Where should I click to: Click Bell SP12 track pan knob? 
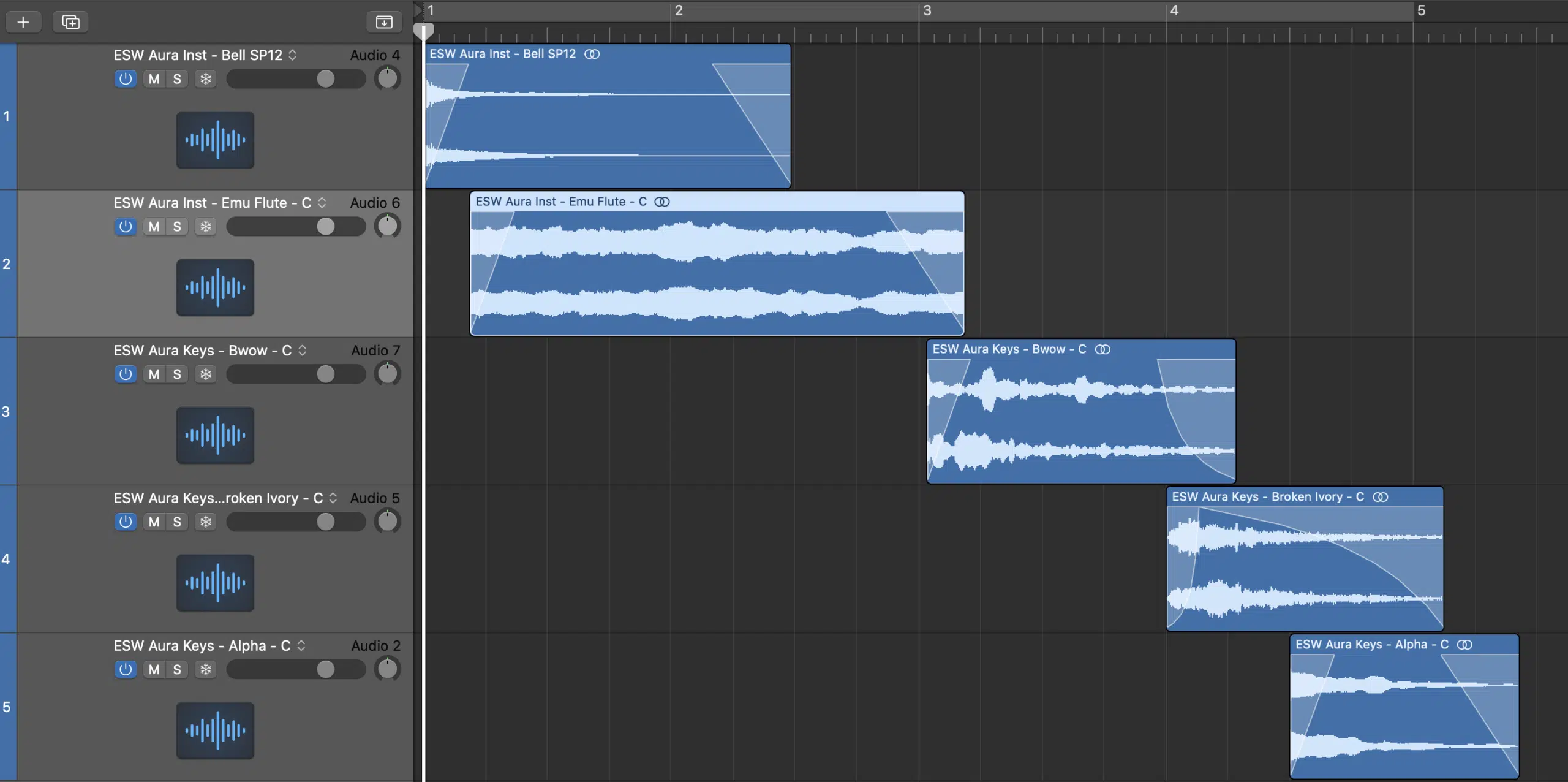point(388,79)
